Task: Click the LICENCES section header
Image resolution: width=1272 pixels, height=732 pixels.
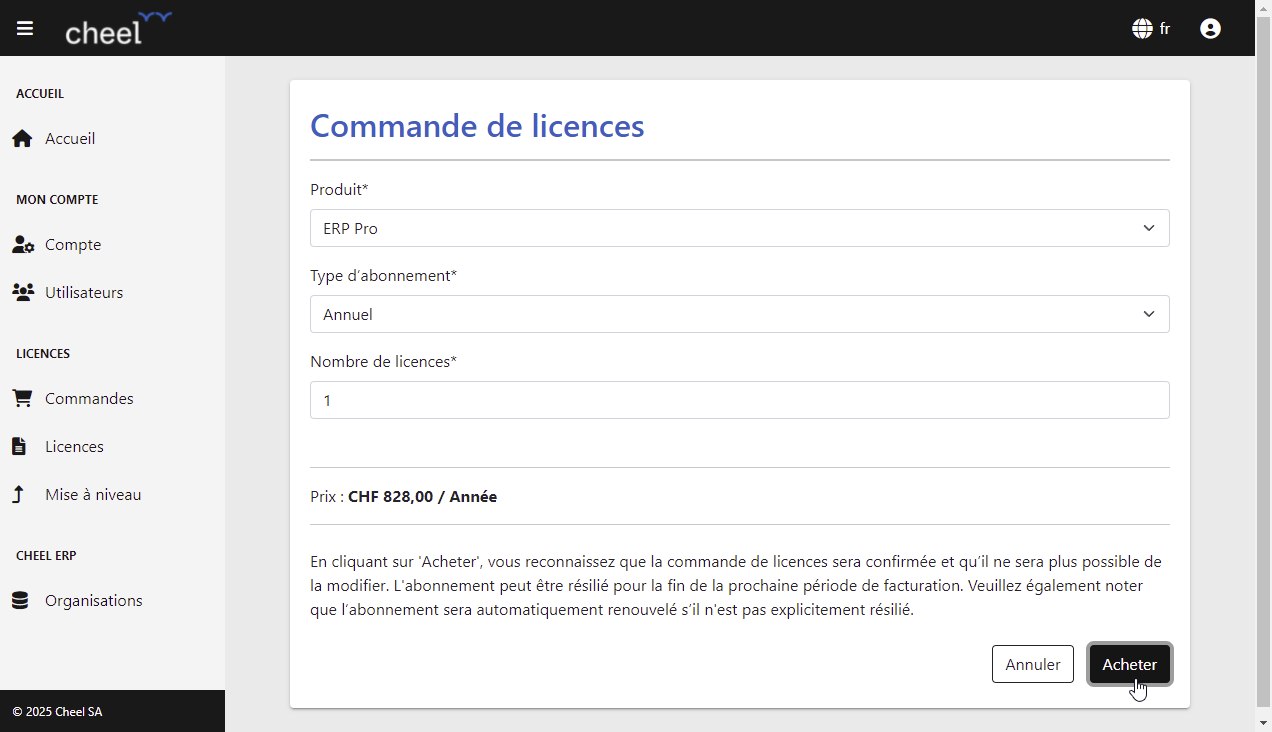Action: coord(43,354)
